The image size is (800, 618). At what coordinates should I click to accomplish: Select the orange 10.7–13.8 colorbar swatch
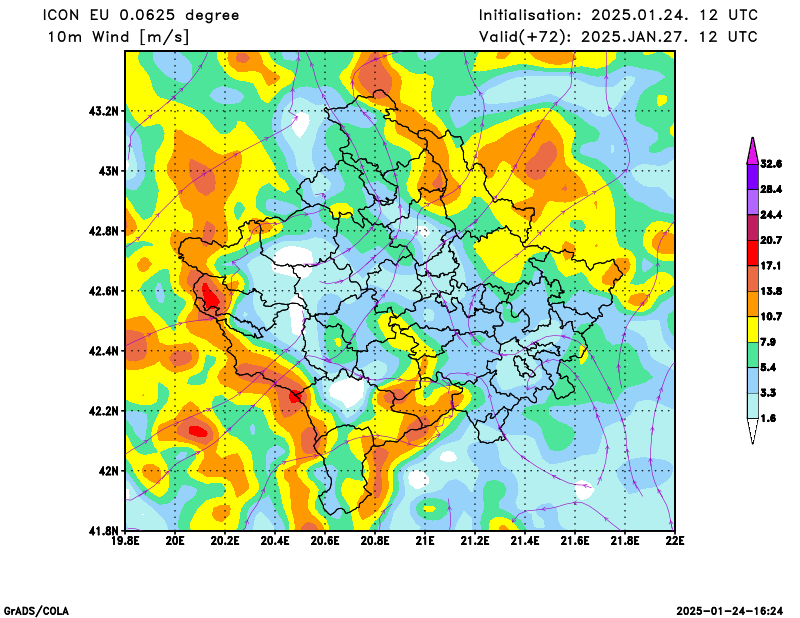[753, 304]
